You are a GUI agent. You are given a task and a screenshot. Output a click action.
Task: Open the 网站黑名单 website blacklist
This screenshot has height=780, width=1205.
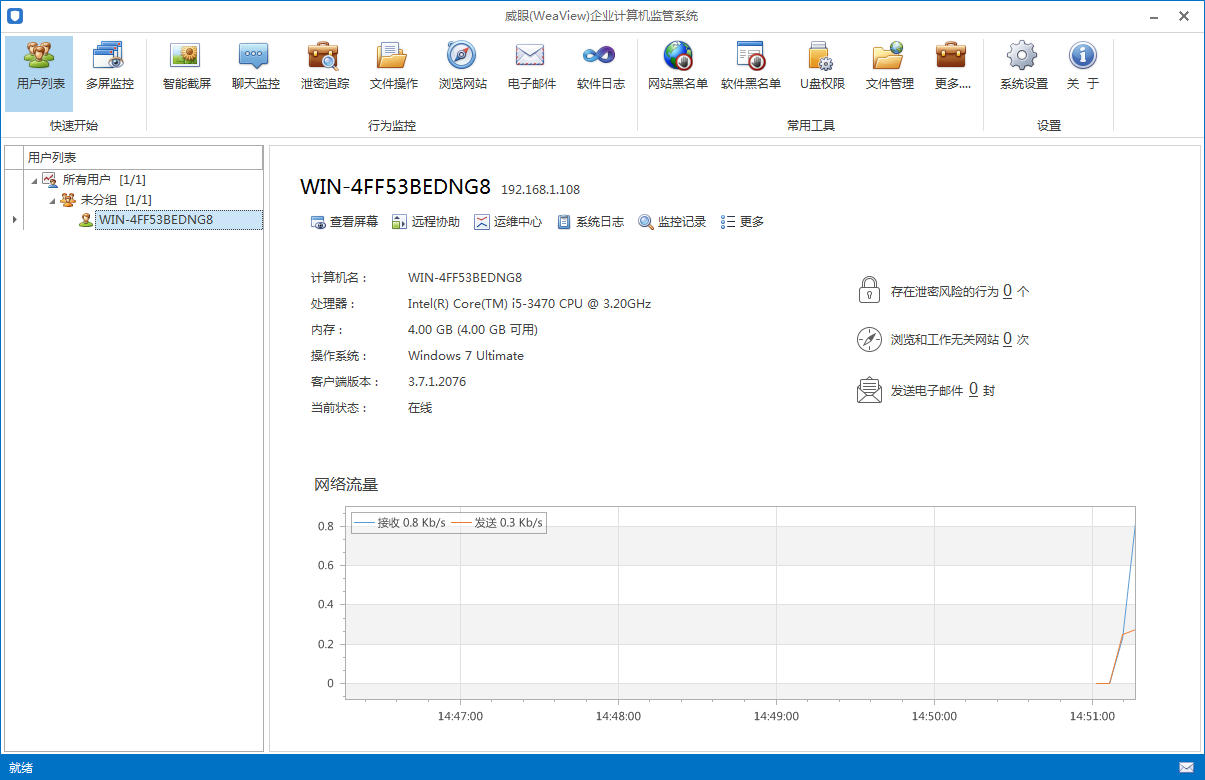(x=677, y=66)
